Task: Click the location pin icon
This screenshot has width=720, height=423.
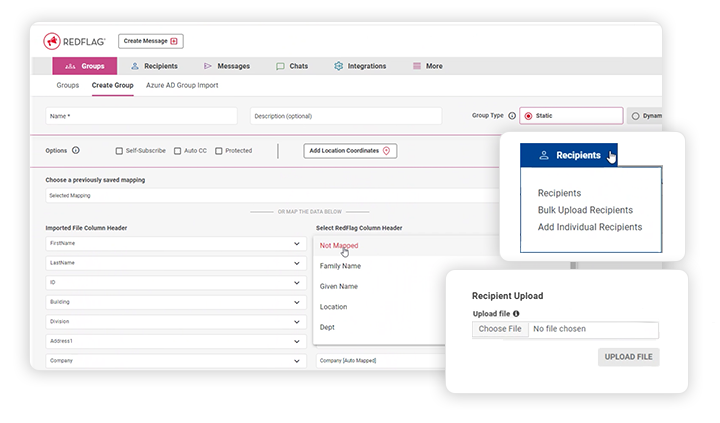Action: [x=387, y=151]
